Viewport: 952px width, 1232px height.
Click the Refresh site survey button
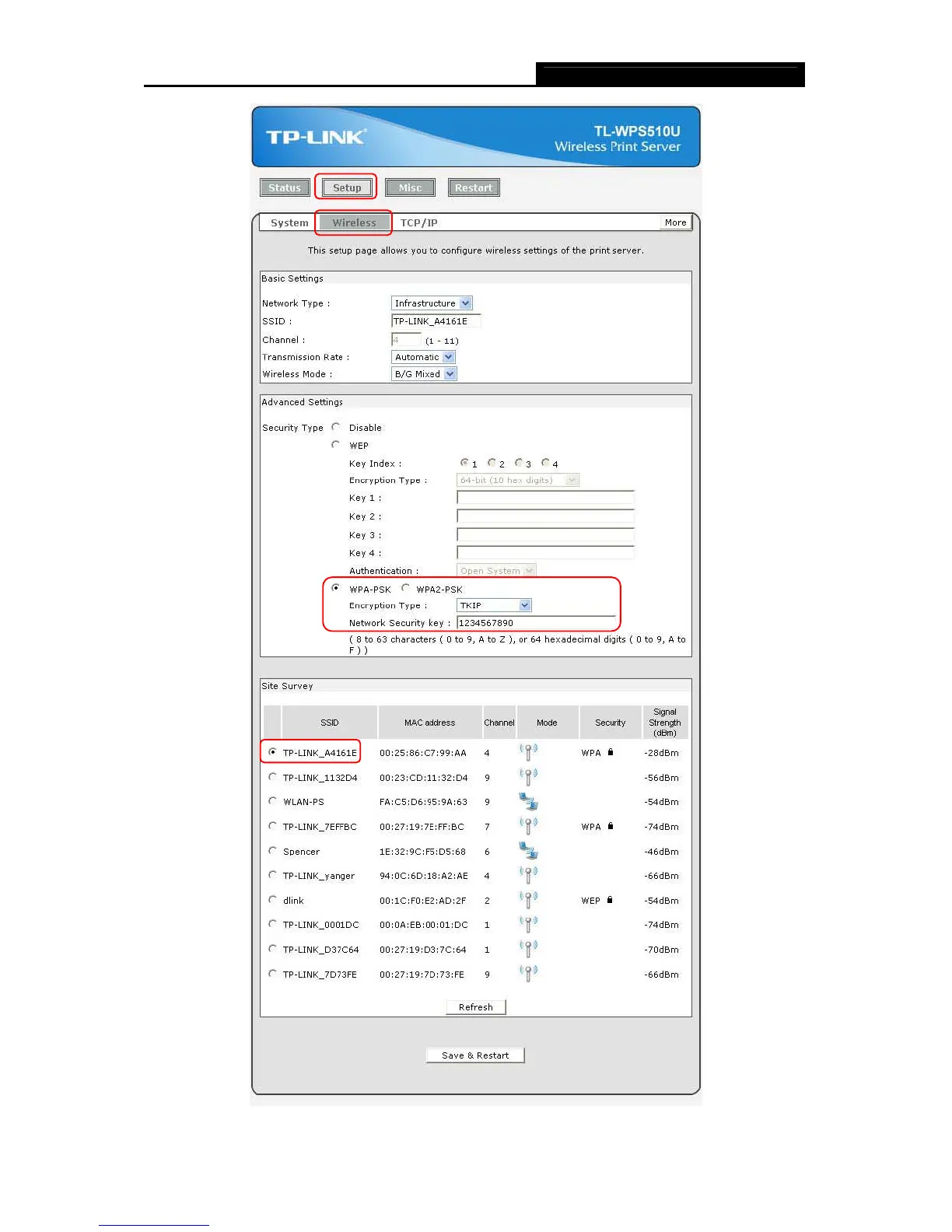coord(476,1007)
